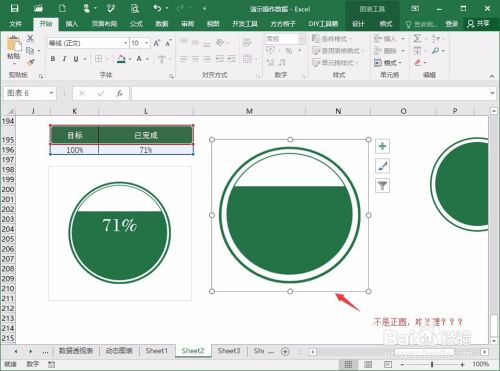Activate the Format Painter brush
The image size is (500, 371).
[31, 62]
